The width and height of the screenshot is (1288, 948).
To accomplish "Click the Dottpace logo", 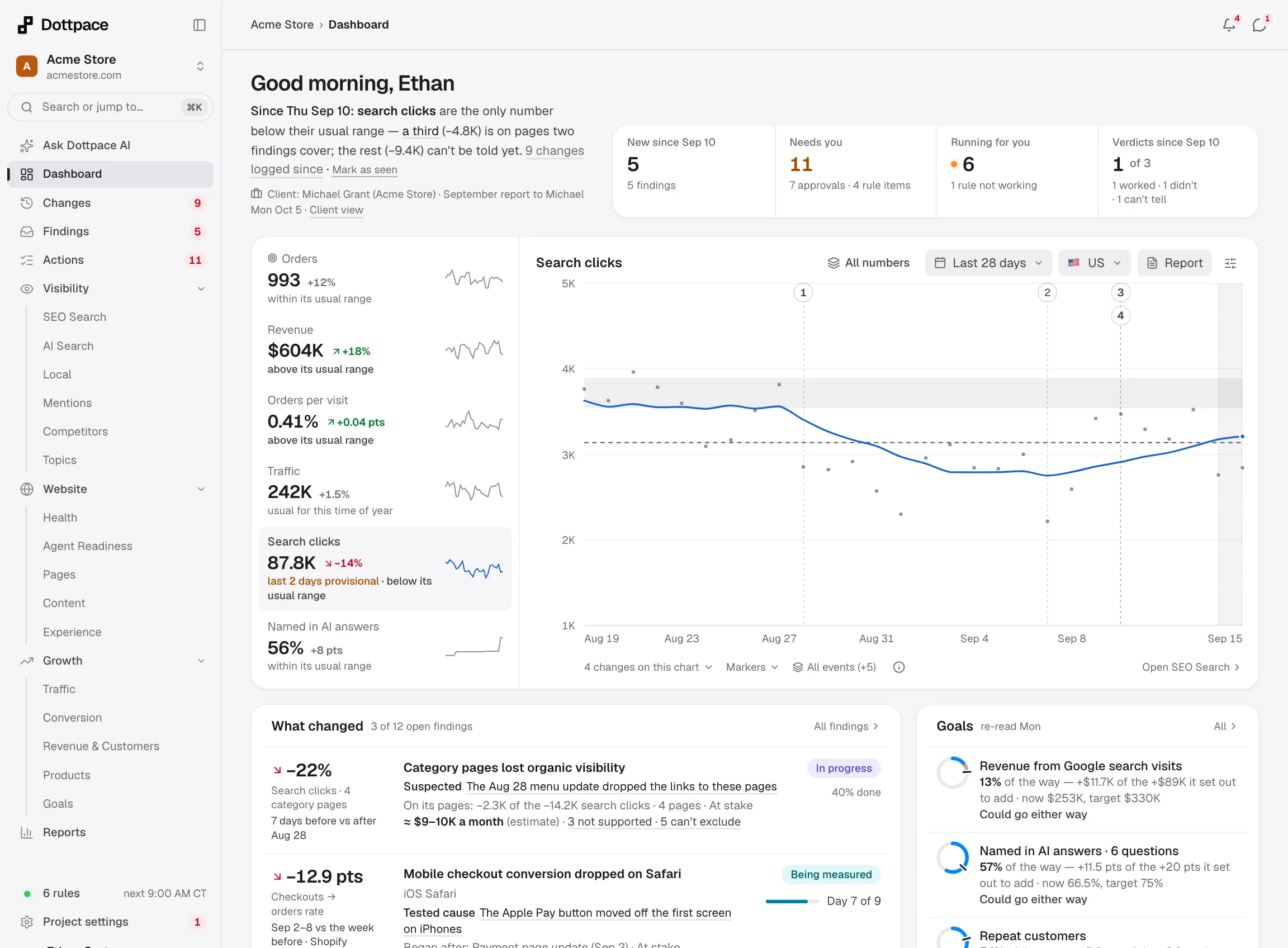I will click(x=63, y=25).
